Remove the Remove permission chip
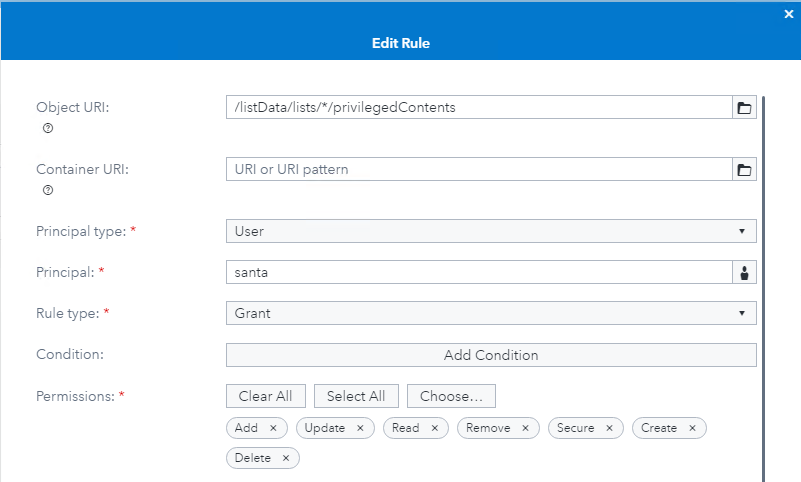Image resolution: width=801 pixels, height=482 pixels. [x=526, y=428]
